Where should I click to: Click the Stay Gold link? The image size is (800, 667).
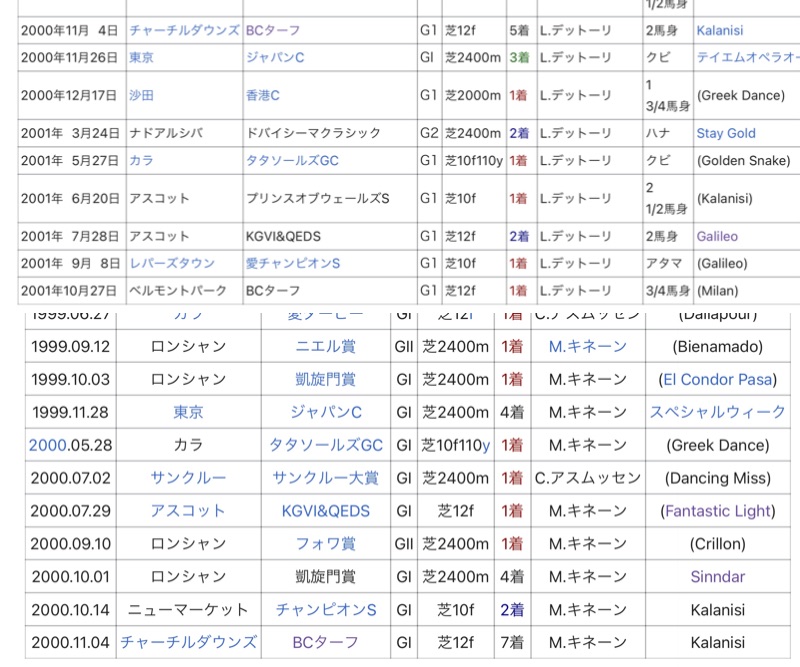click(726, 133)
